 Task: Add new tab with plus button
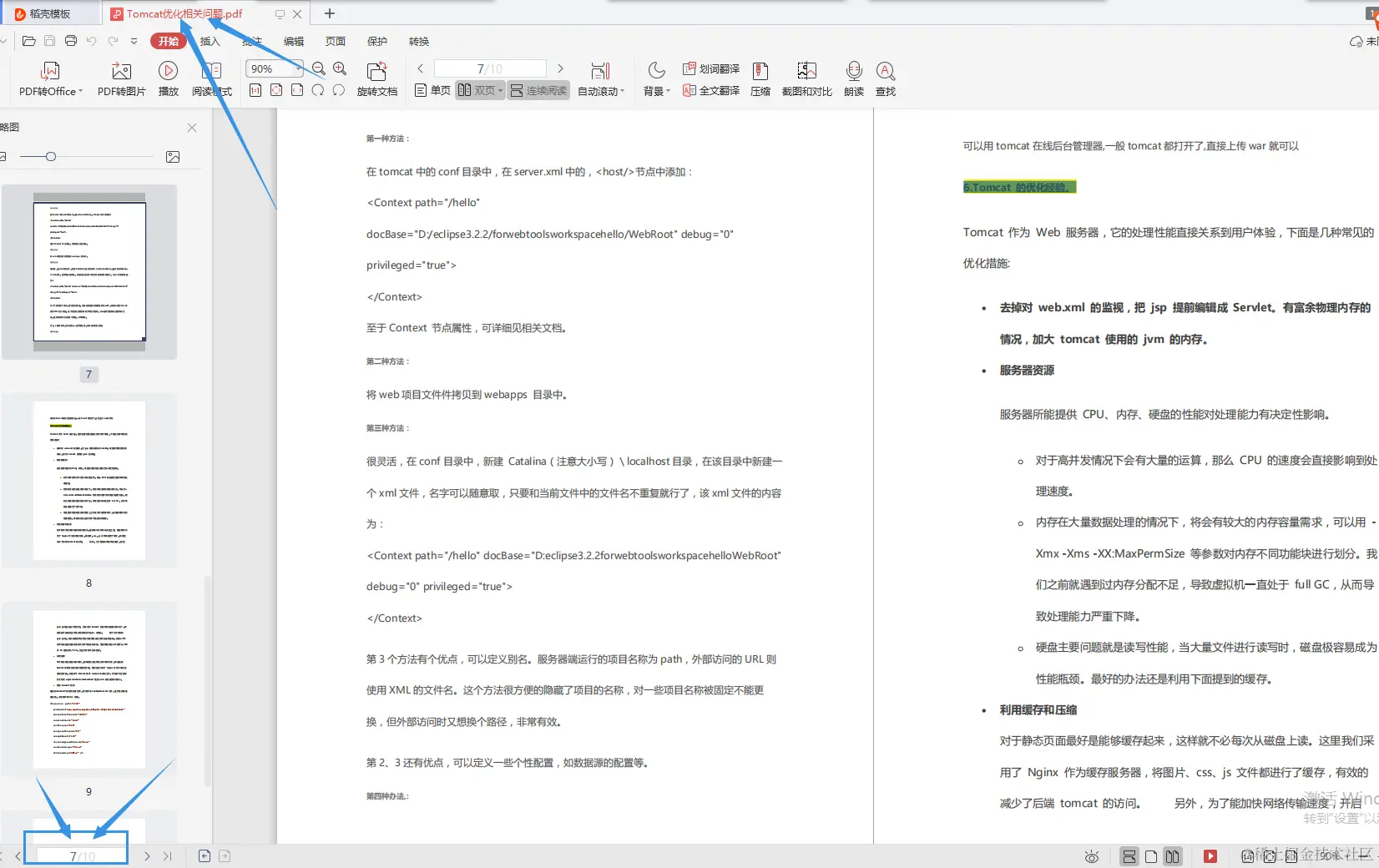pyautogui.click(x=330, y=13)
